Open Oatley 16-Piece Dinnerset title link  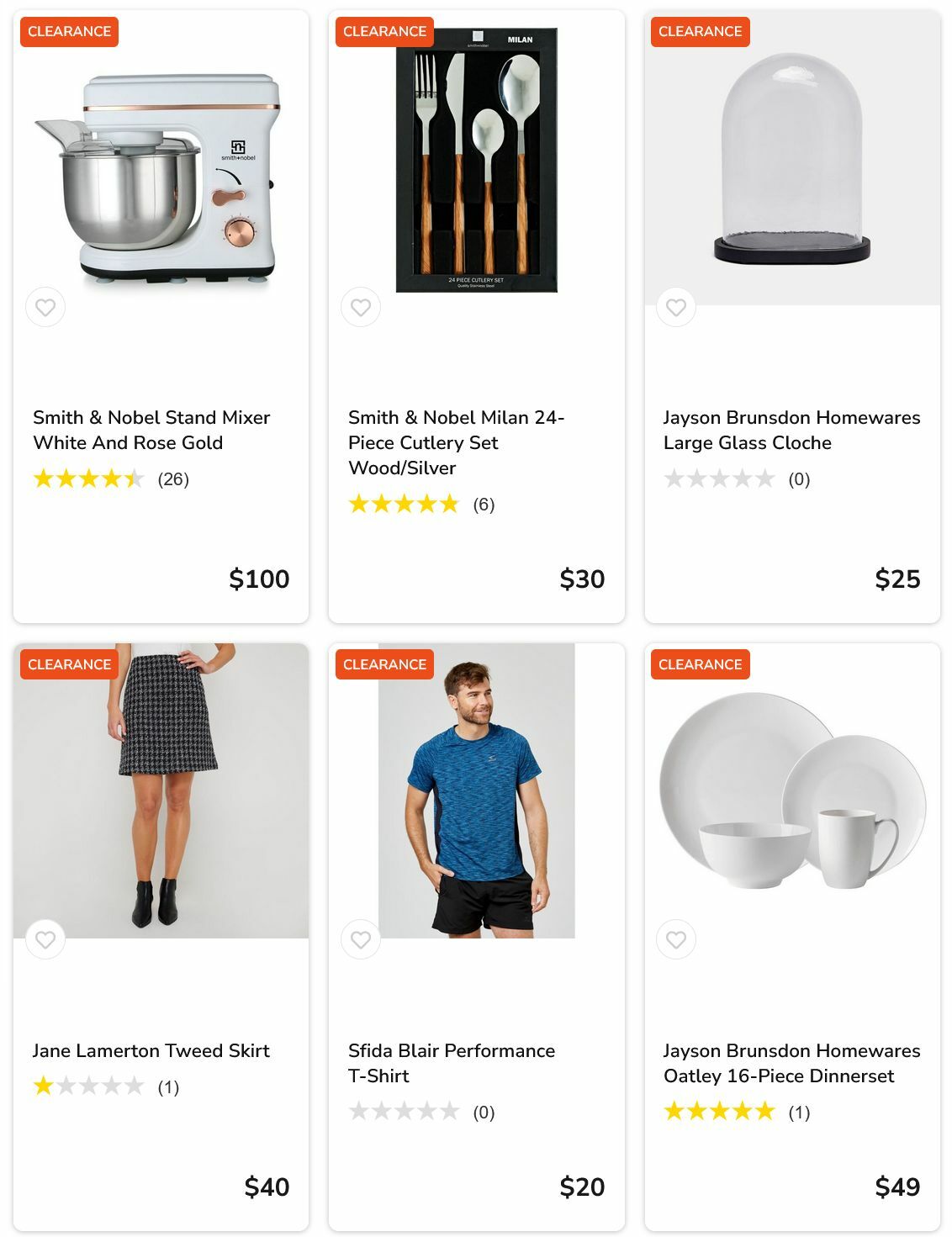pyautogui.click(x=791, y=1063)
